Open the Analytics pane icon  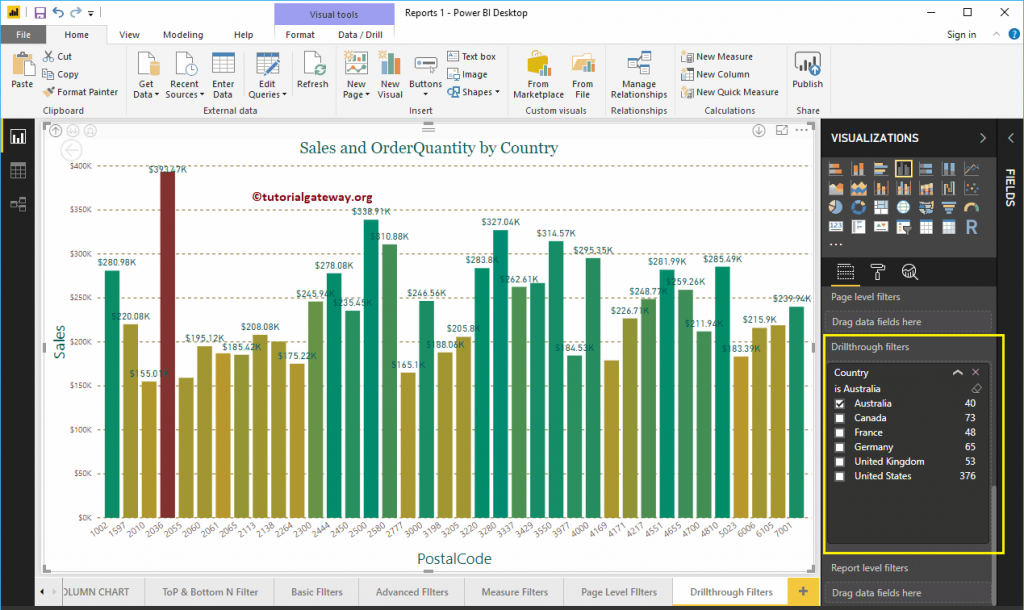click(911, 272)
